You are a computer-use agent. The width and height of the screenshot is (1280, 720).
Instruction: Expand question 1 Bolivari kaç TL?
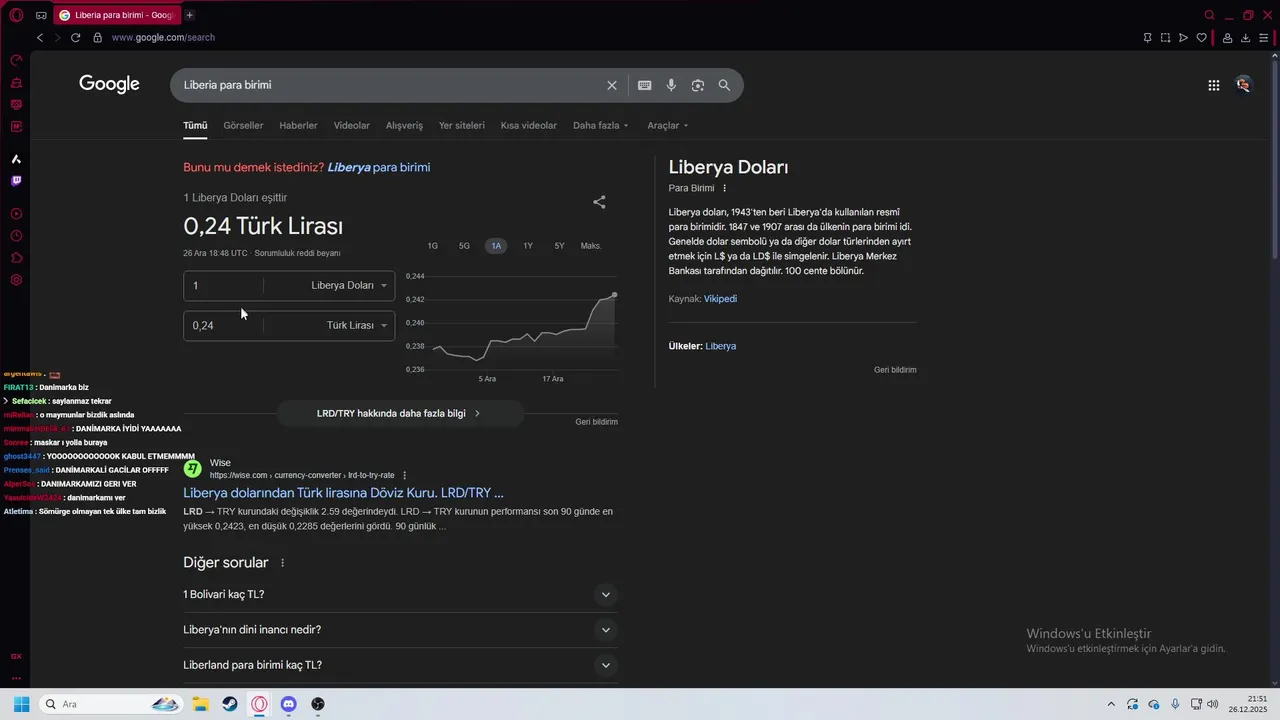coord(400,594)
